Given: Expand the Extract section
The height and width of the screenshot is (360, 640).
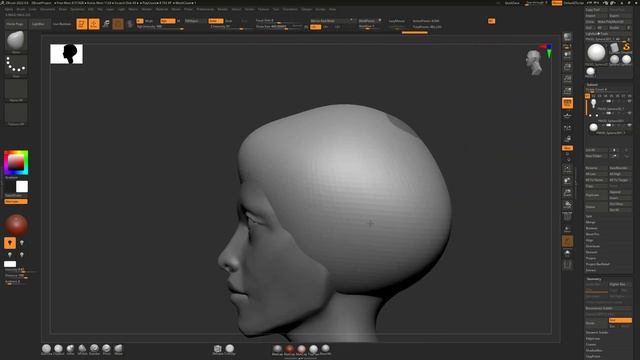Looking at the screenshot, I should (x=591, y=270).
